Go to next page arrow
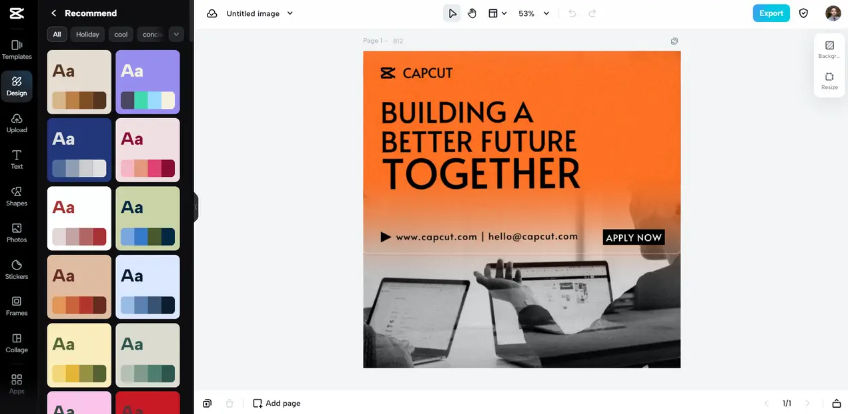This screenshot has height=414, width=848. tap(807, 403)
